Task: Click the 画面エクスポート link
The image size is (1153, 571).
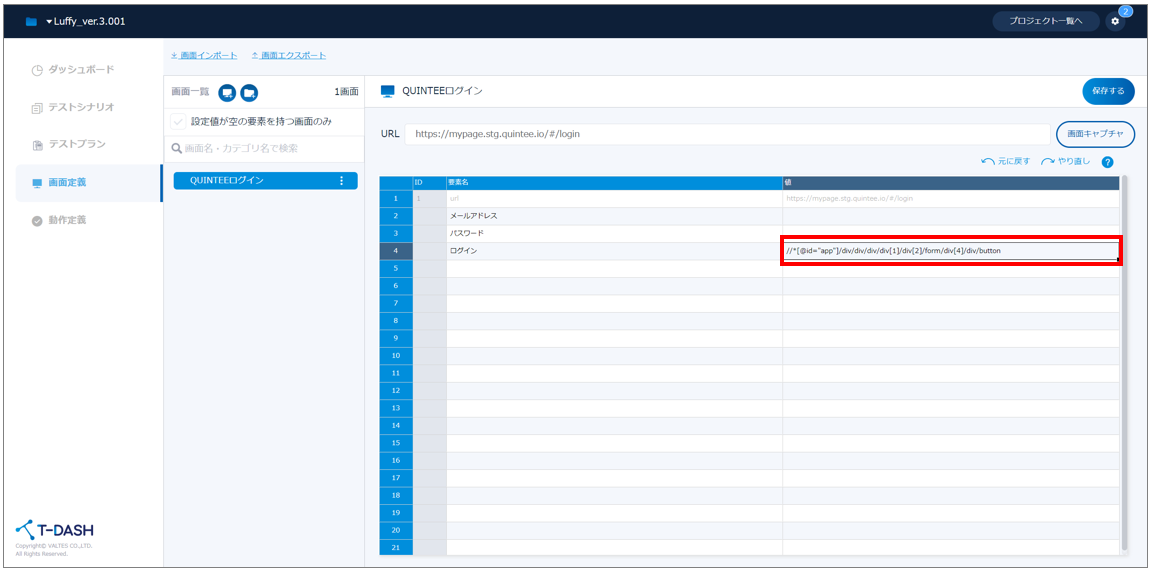Action: (288, 55)
